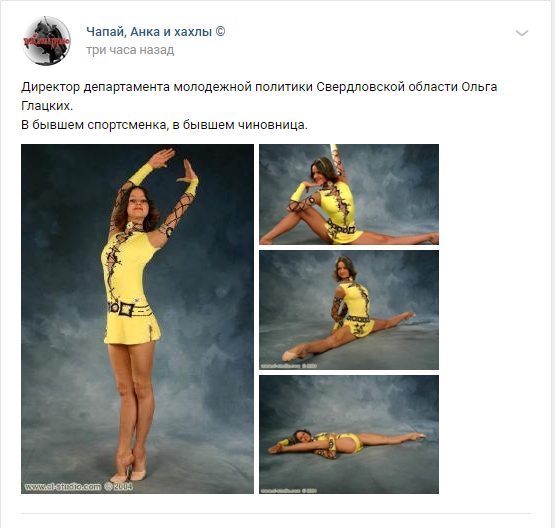Image resolution: width=555 pixels, height=528 pixels.
Task: View the middle-right split pose photo
Action: (x=349, y=310)
